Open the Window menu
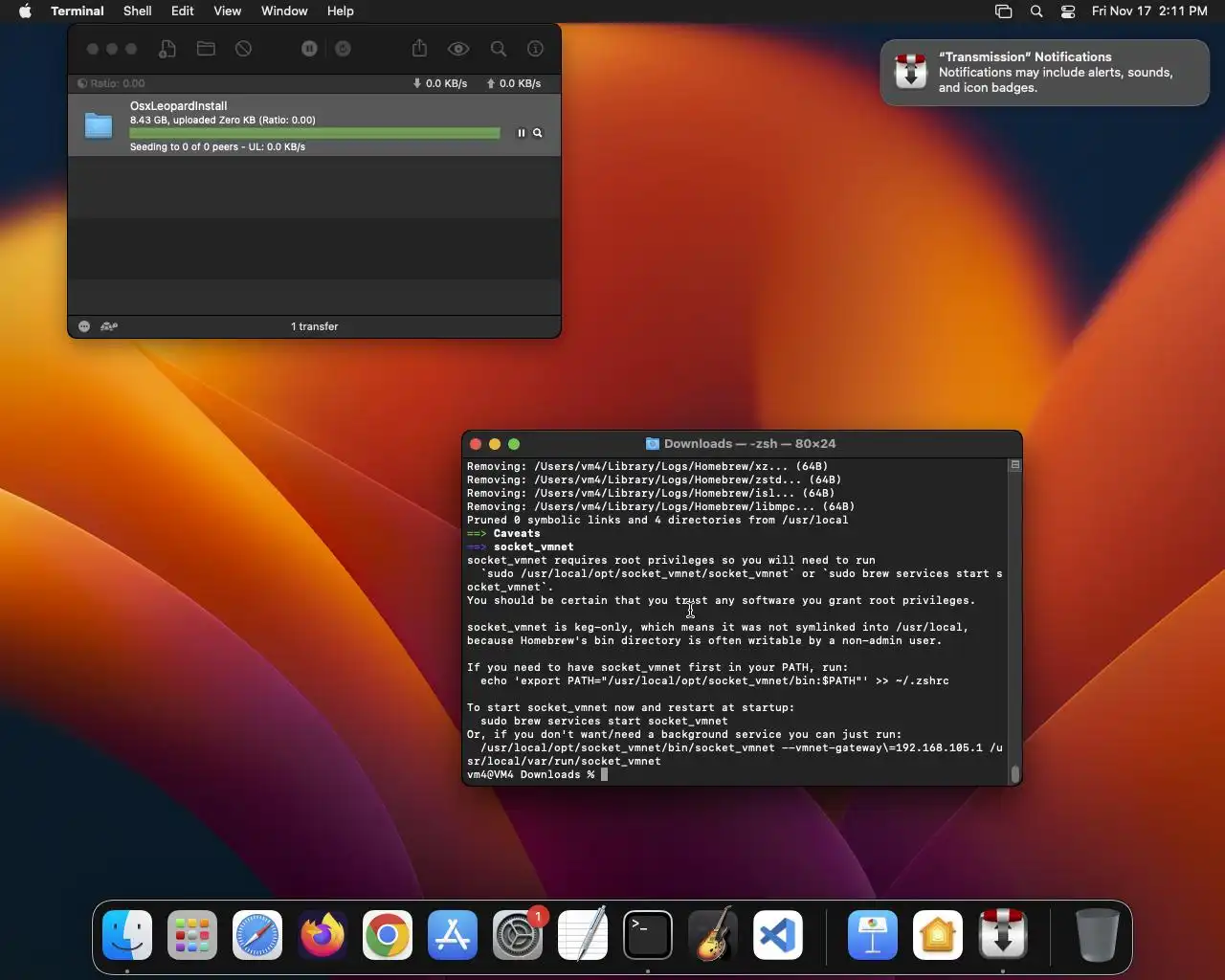 point(284,11)
